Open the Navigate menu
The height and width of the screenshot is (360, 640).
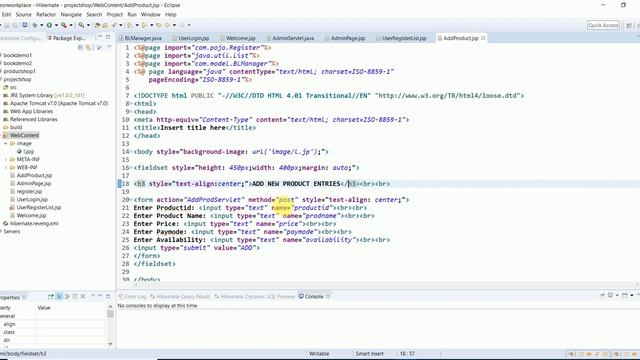click(x=71, y=14)
